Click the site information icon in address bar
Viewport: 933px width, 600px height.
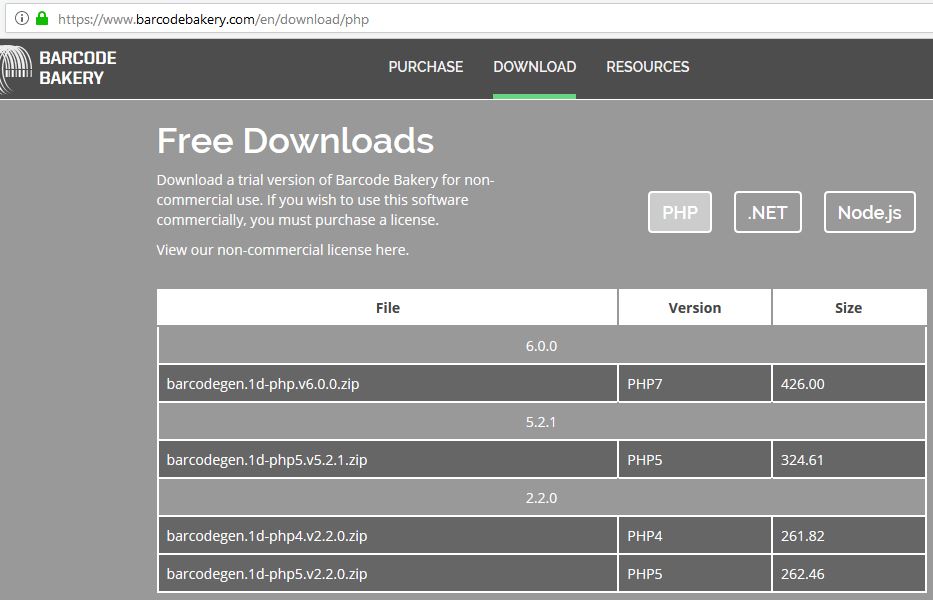pyautogui.click(x=22, y=18)
